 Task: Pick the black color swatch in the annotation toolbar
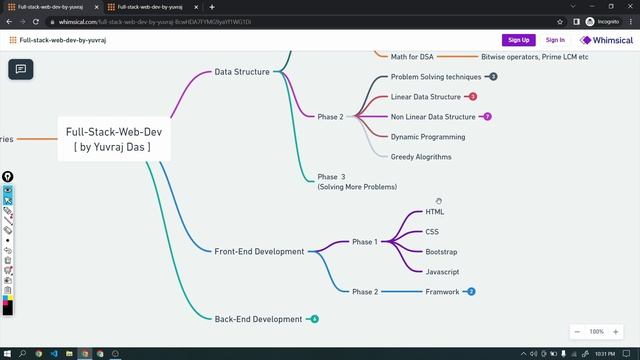tap(8, 310)
